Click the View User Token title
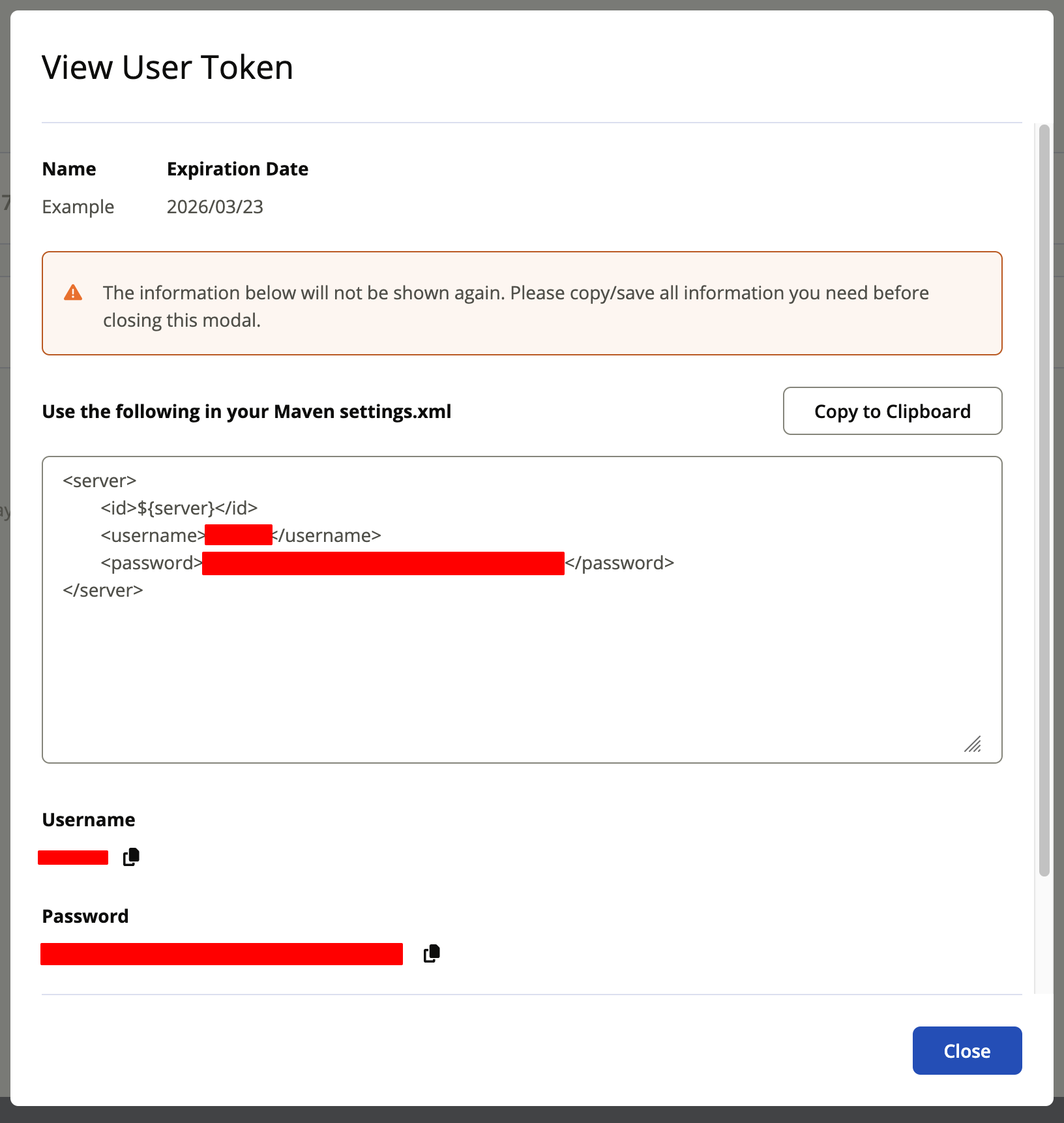 click(x=168, y=67)
